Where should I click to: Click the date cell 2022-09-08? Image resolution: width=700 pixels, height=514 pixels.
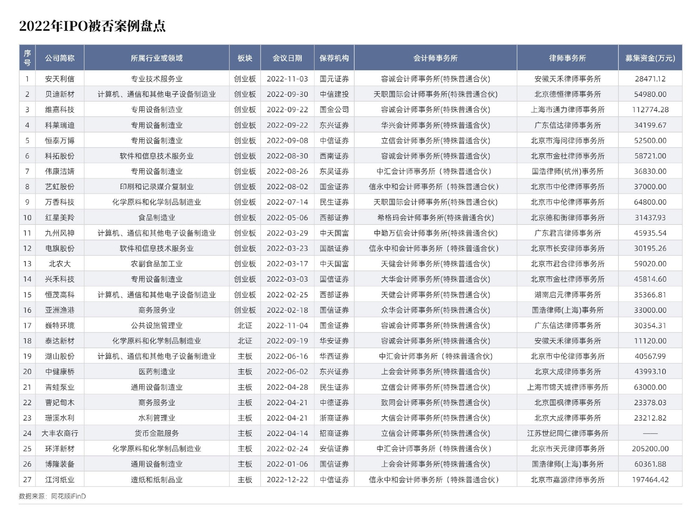click(x=288, y=140)
